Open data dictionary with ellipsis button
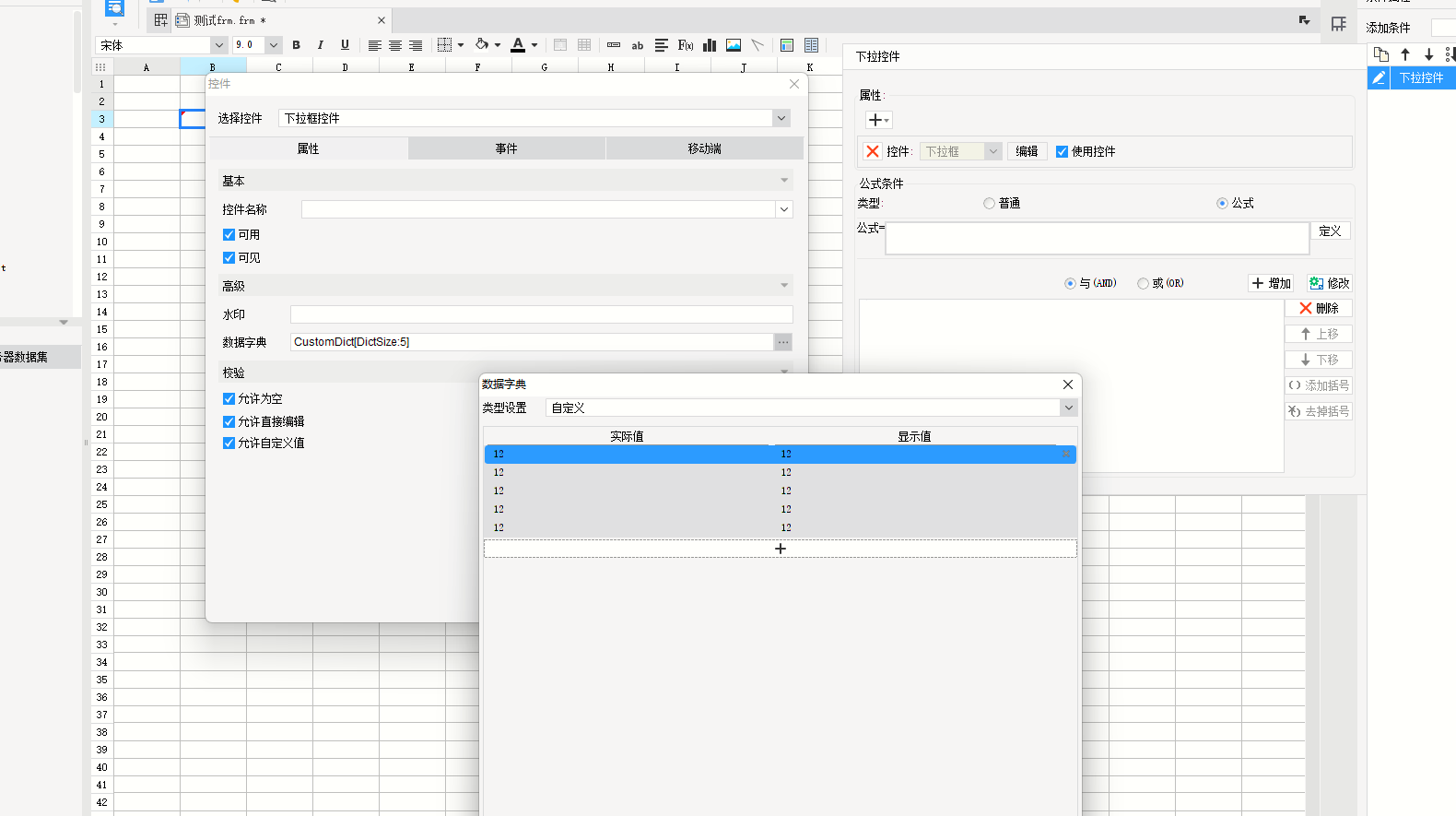 (783, 342)
